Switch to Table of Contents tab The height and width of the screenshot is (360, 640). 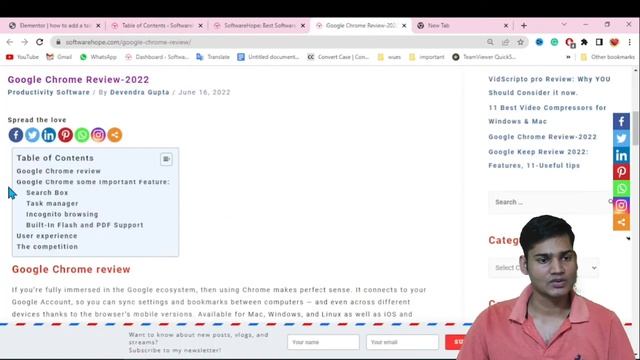[x=157, y=25]
